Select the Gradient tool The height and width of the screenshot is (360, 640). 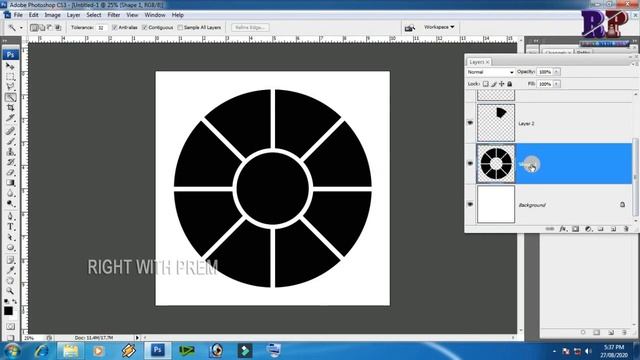[x=10, y=183]
